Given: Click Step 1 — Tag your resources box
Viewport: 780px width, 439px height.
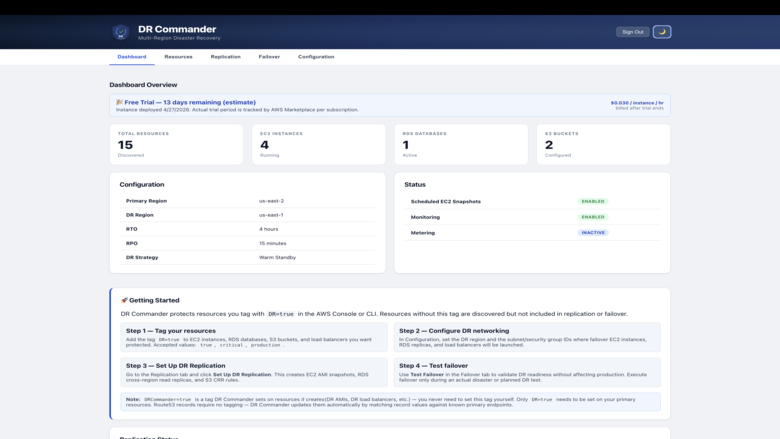Looking at the screenshot, I should click(254, 337).
